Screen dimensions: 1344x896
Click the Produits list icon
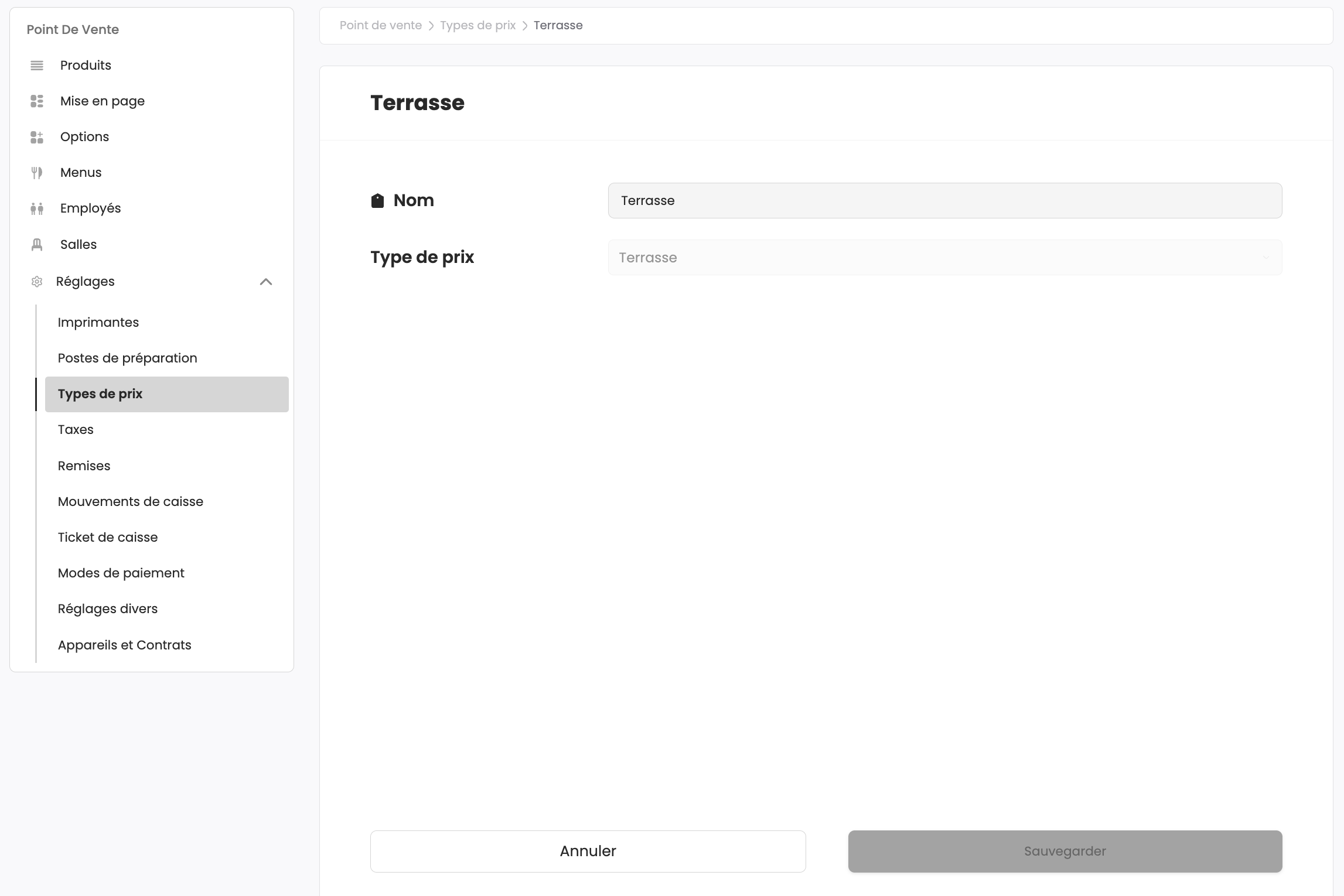coord(37,66)
